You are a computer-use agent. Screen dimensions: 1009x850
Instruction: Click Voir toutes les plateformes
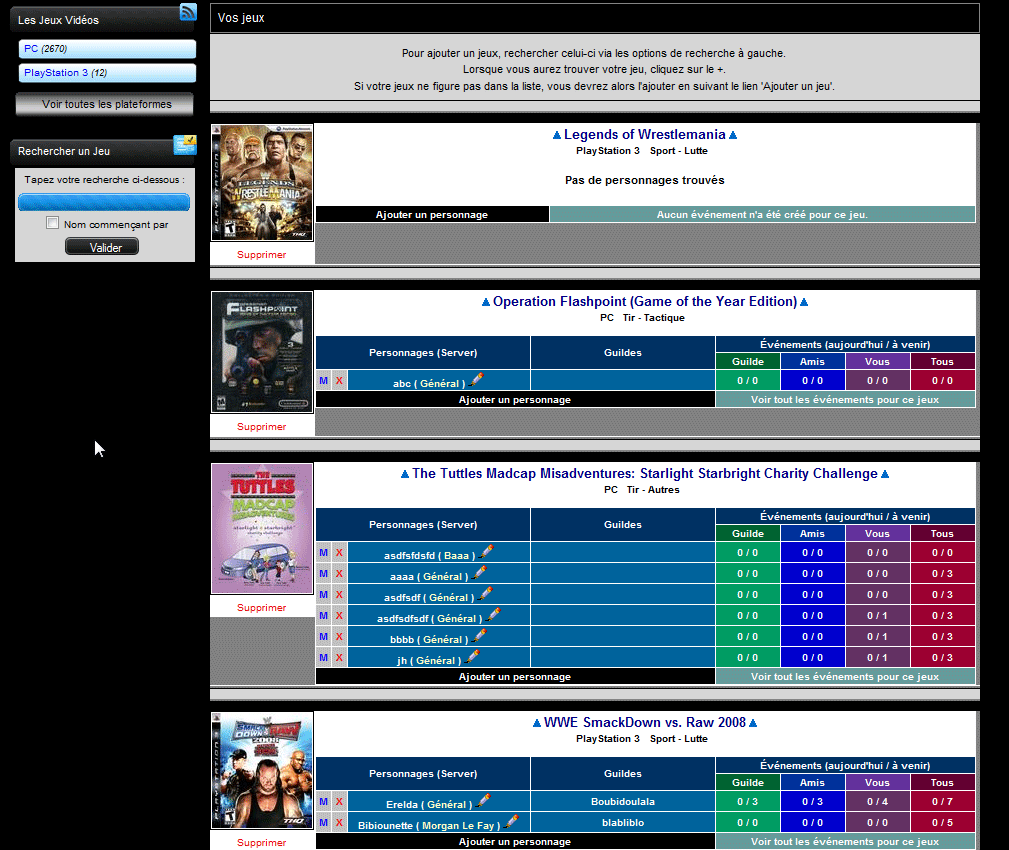(104, 104)
